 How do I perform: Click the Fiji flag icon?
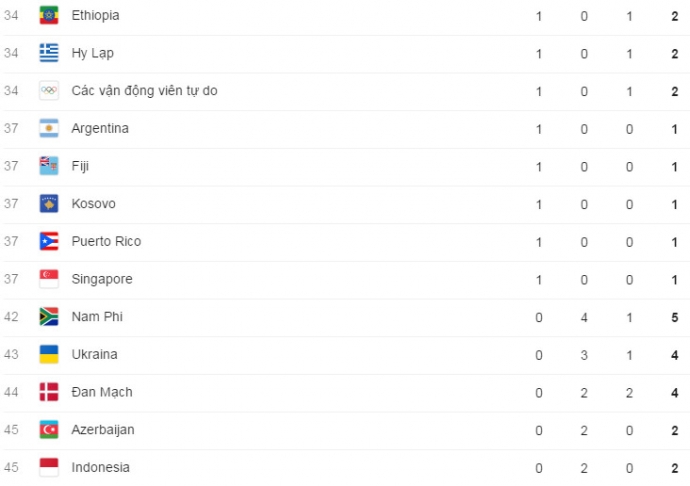click(48, 166)
